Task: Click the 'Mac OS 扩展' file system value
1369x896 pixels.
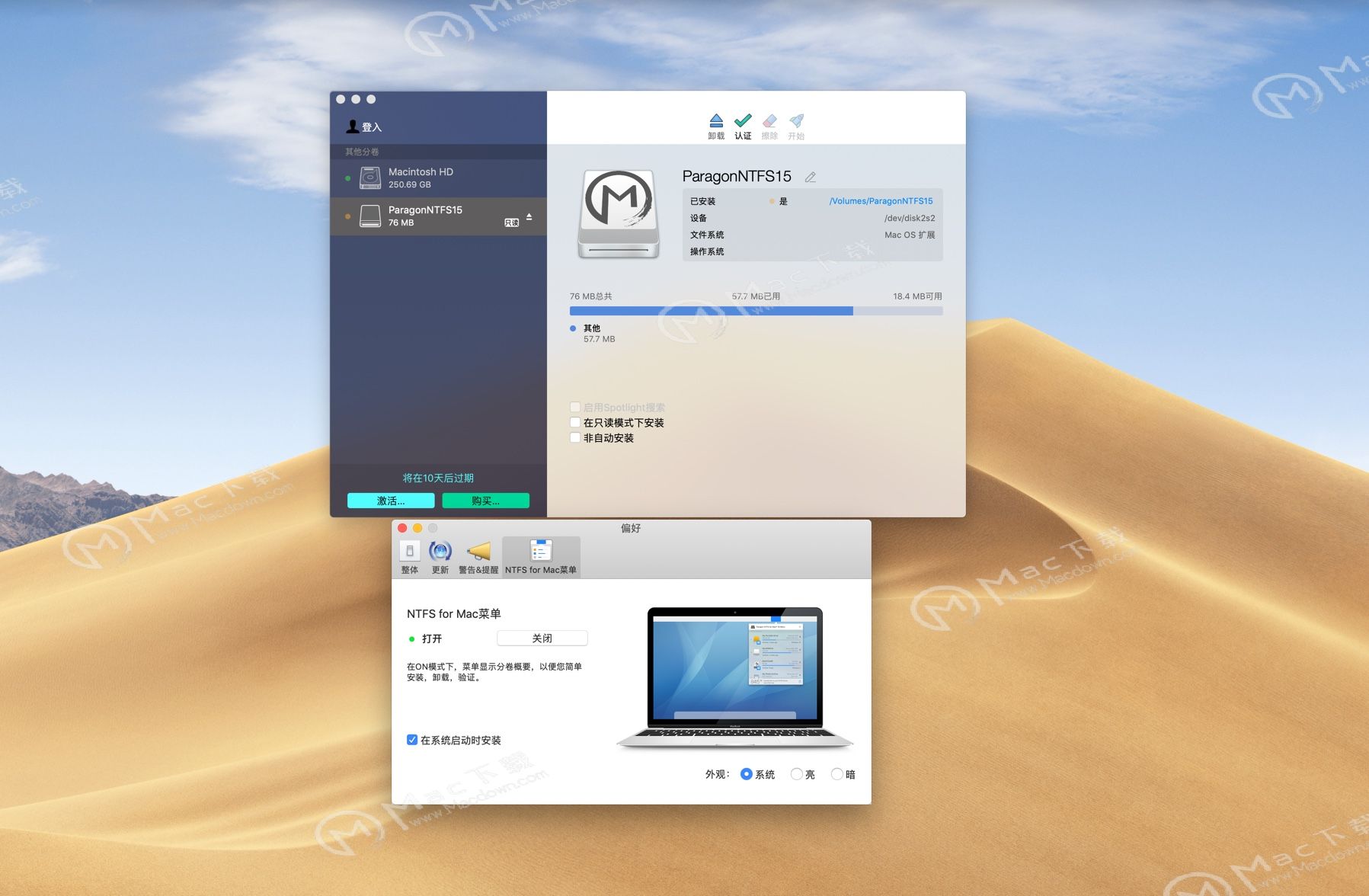Action: pos(910,235)
